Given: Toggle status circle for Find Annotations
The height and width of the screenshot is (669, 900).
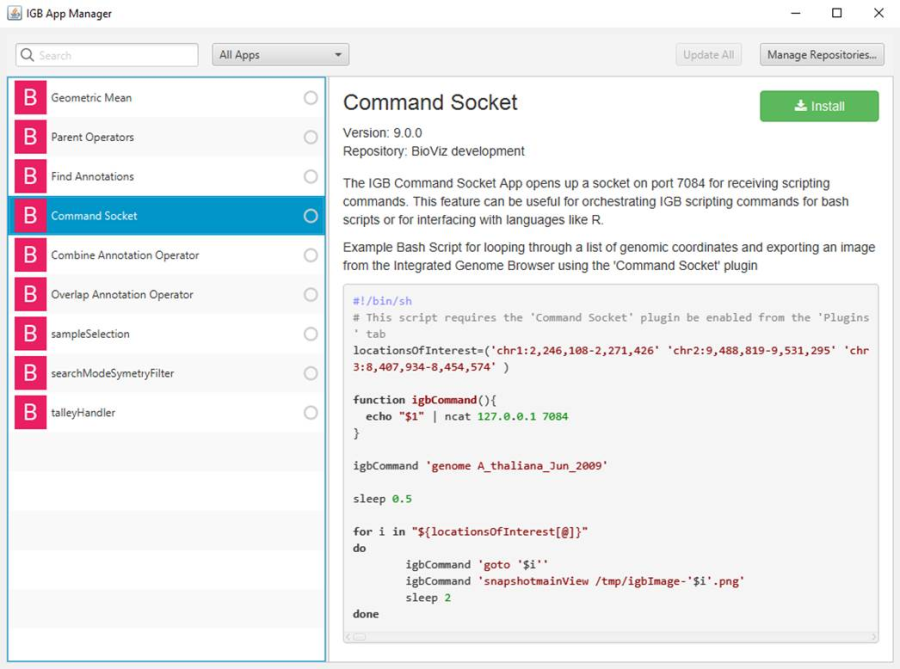Looking at the screenshot, I should click(311, 176).
